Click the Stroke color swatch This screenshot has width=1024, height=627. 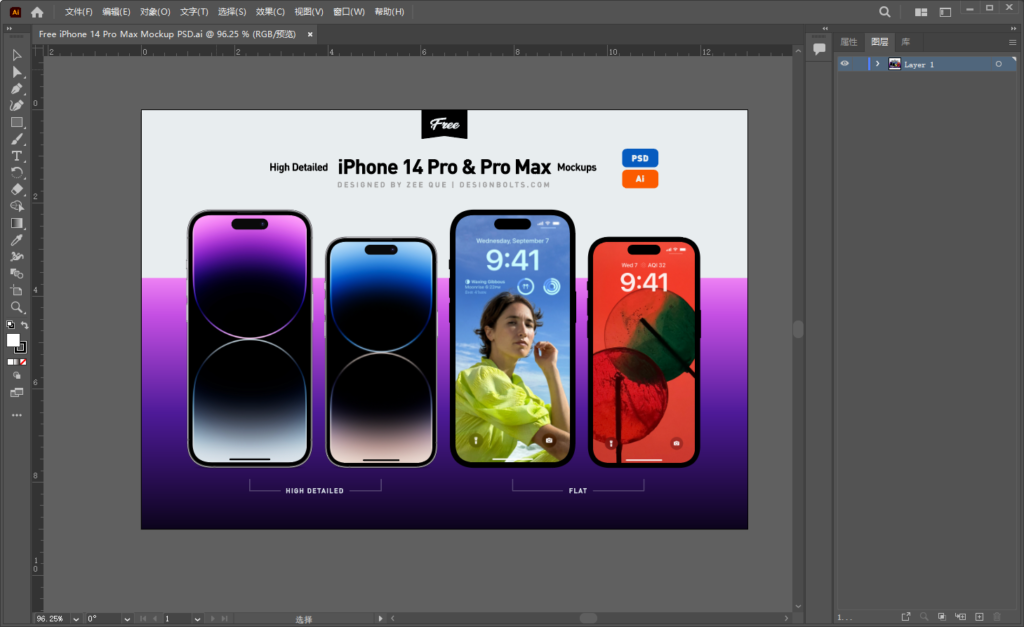click(22, 347)
